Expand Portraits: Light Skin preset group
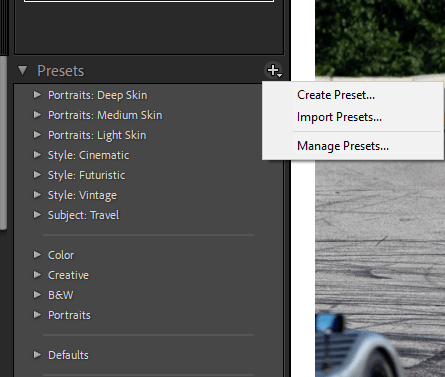Image resolution: width=445 pixels, height=377 pixels. click(x=37, y=135)
